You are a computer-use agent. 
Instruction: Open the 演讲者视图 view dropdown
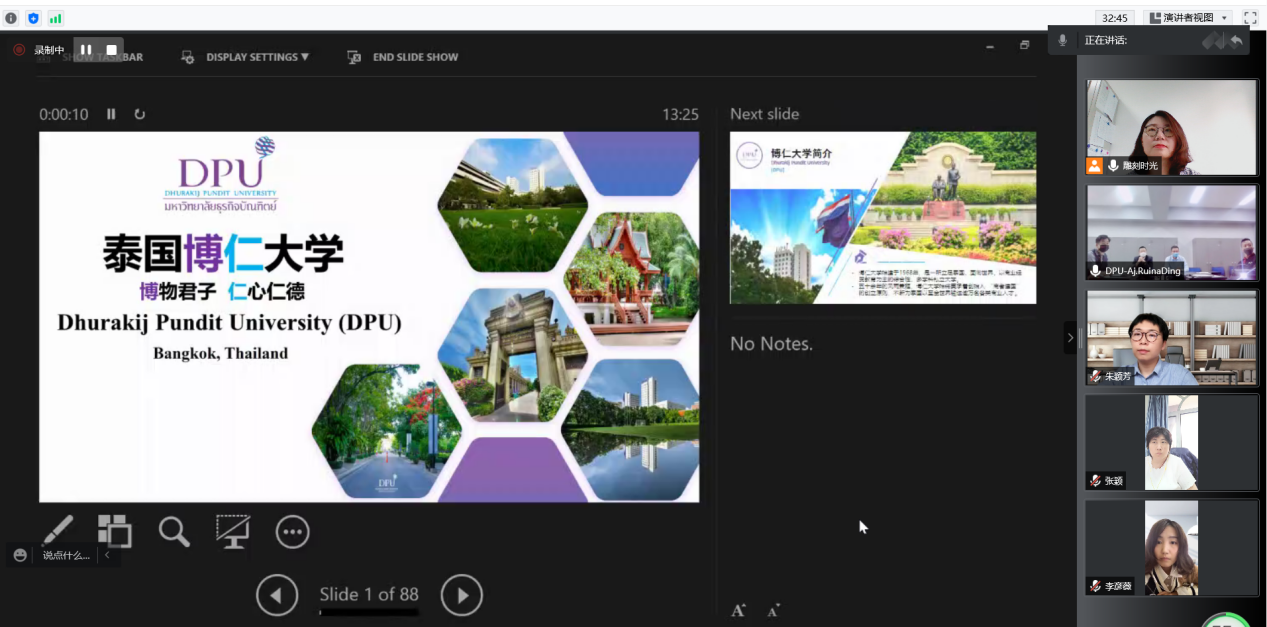pyautogui.click(x=1189, y=18)
